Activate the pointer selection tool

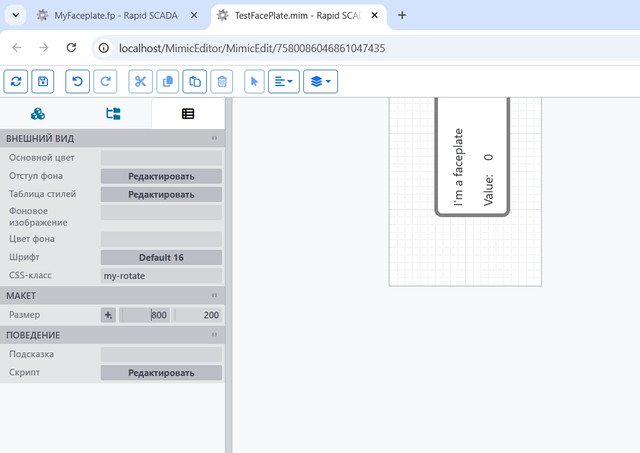coord(254,82)
